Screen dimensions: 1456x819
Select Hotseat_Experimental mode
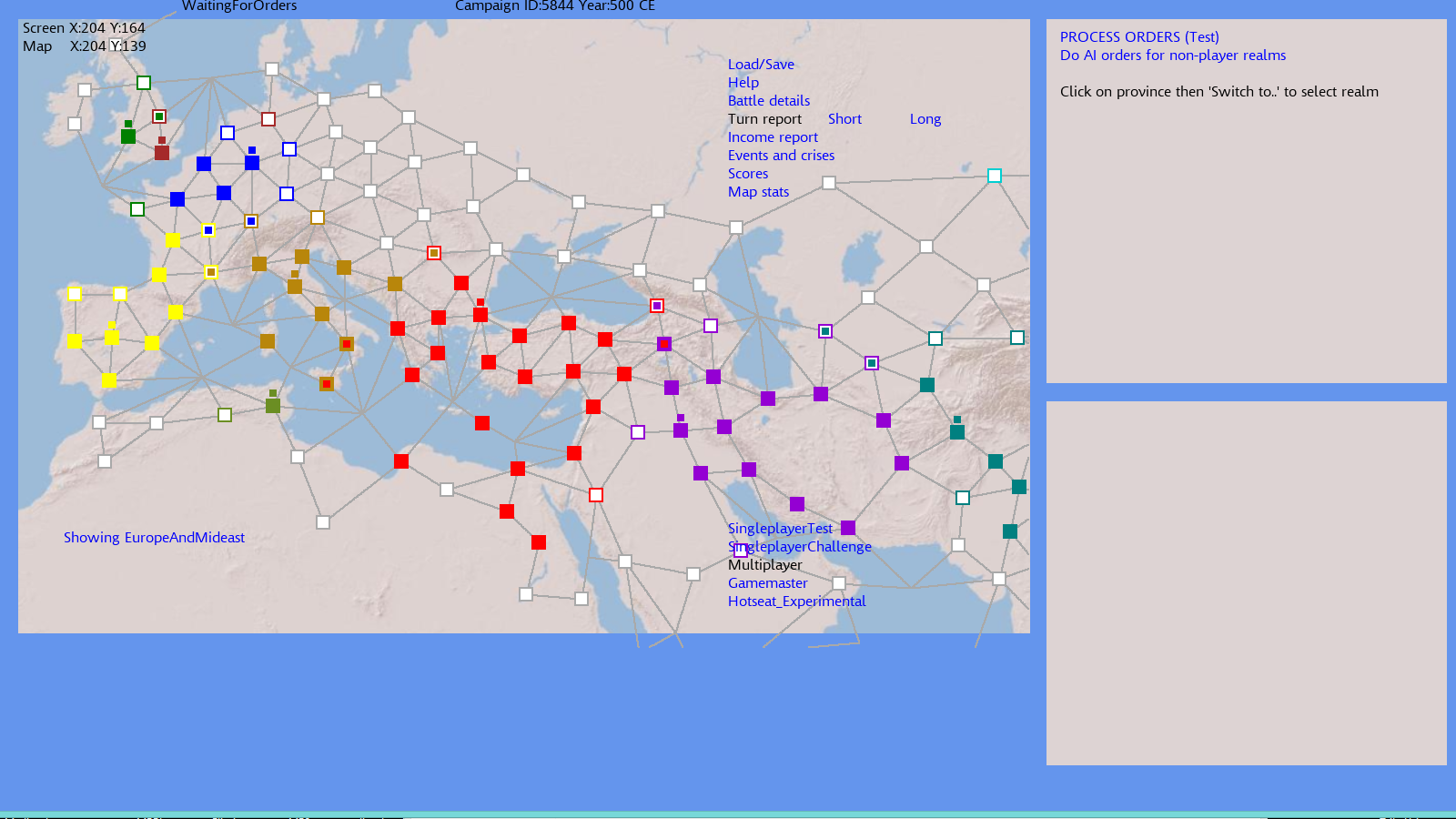796,602
